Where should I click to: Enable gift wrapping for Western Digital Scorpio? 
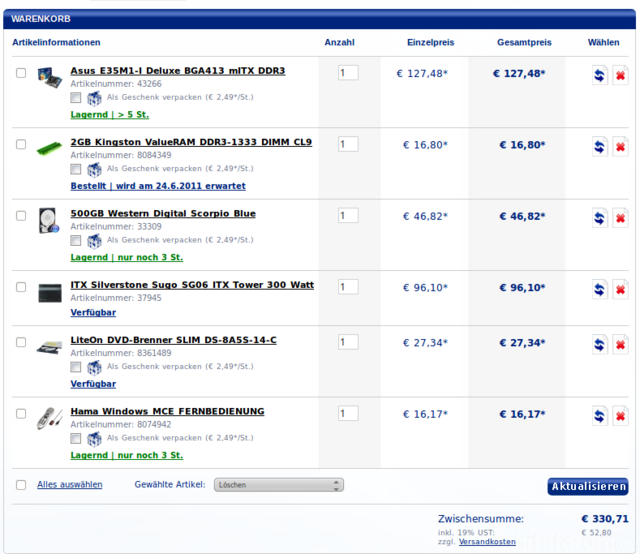76,240
